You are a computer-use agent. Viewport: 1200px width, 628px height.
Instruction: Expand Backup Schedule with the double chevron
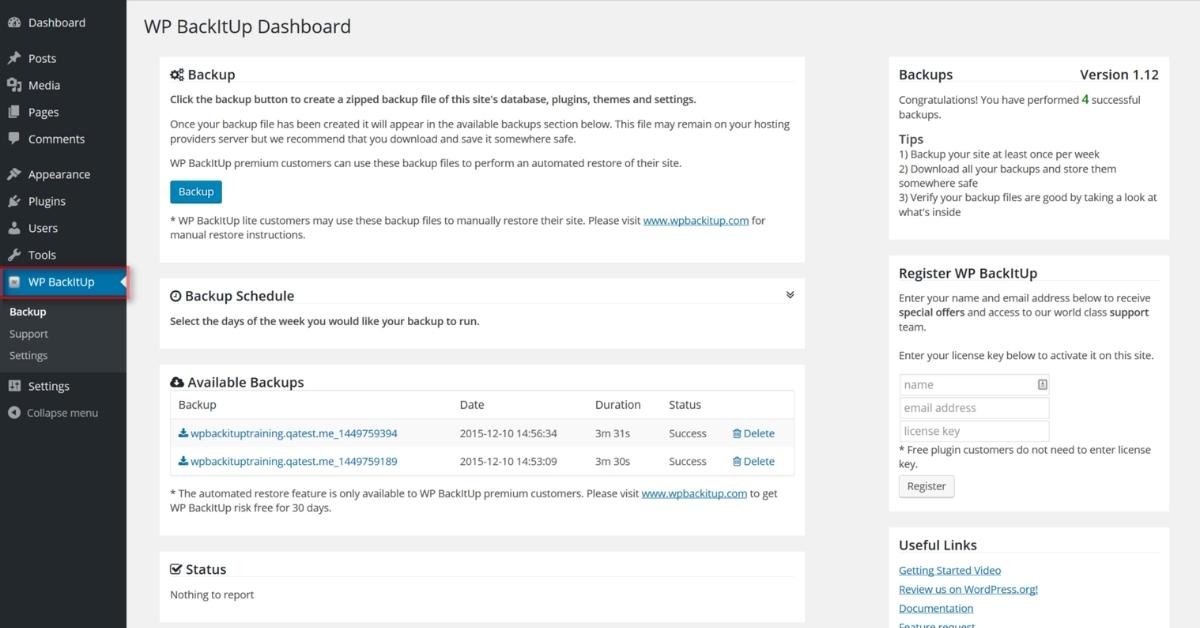click(x=789, y=294)
